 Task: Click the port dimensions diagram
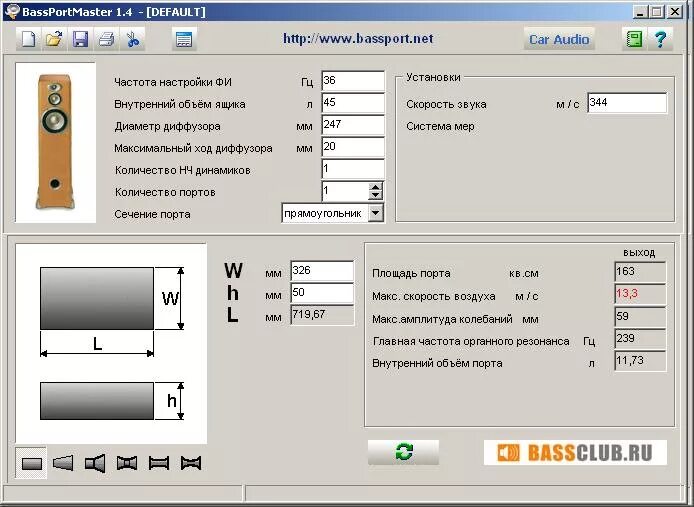coord(111,344)
